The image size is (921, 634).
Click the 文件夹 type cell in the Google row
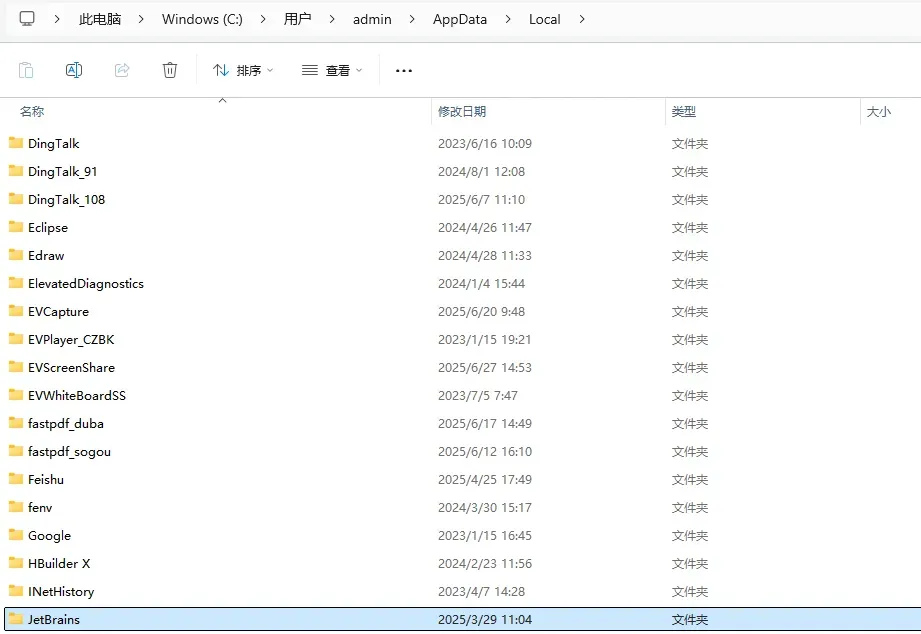pyautogui.click(x=690, y=536)
